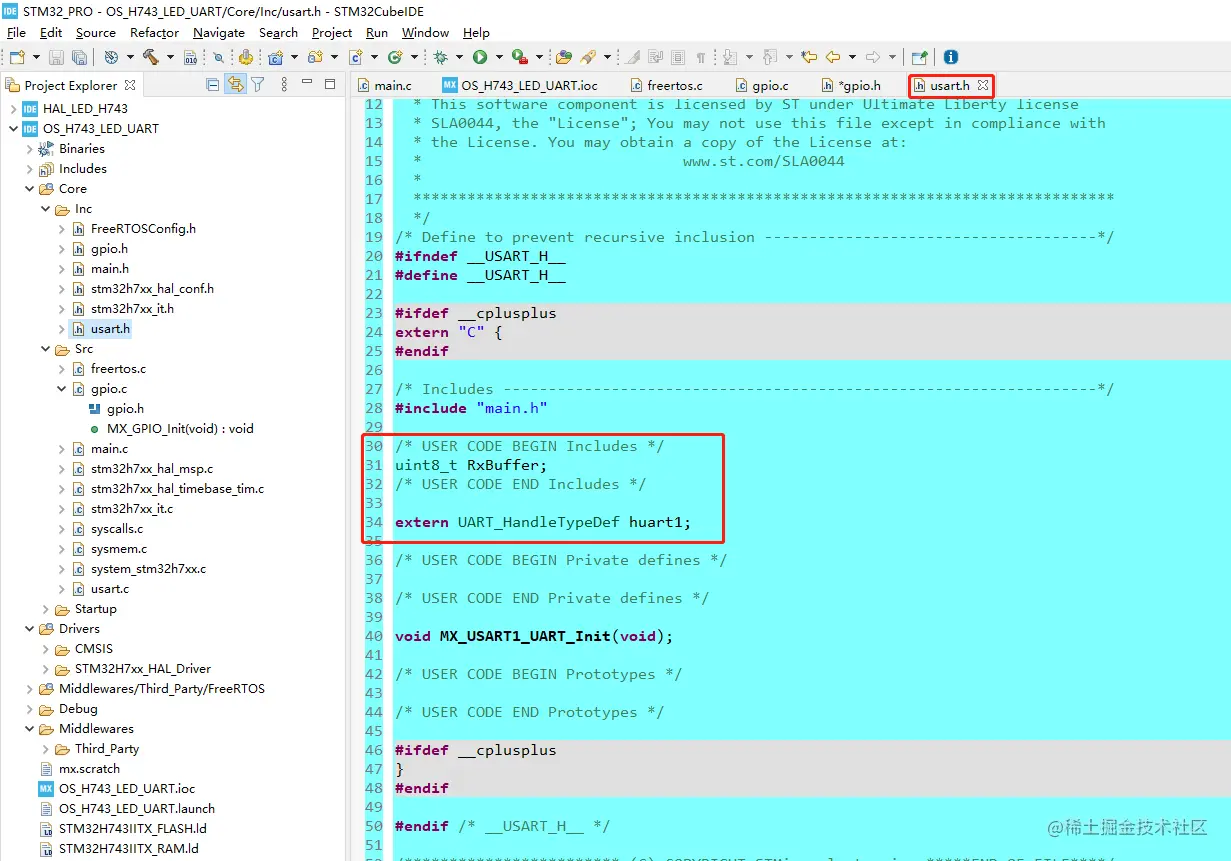Select usart.c in the Src folder
This screenshot has width=1231, height=861.
coord(110,588)
